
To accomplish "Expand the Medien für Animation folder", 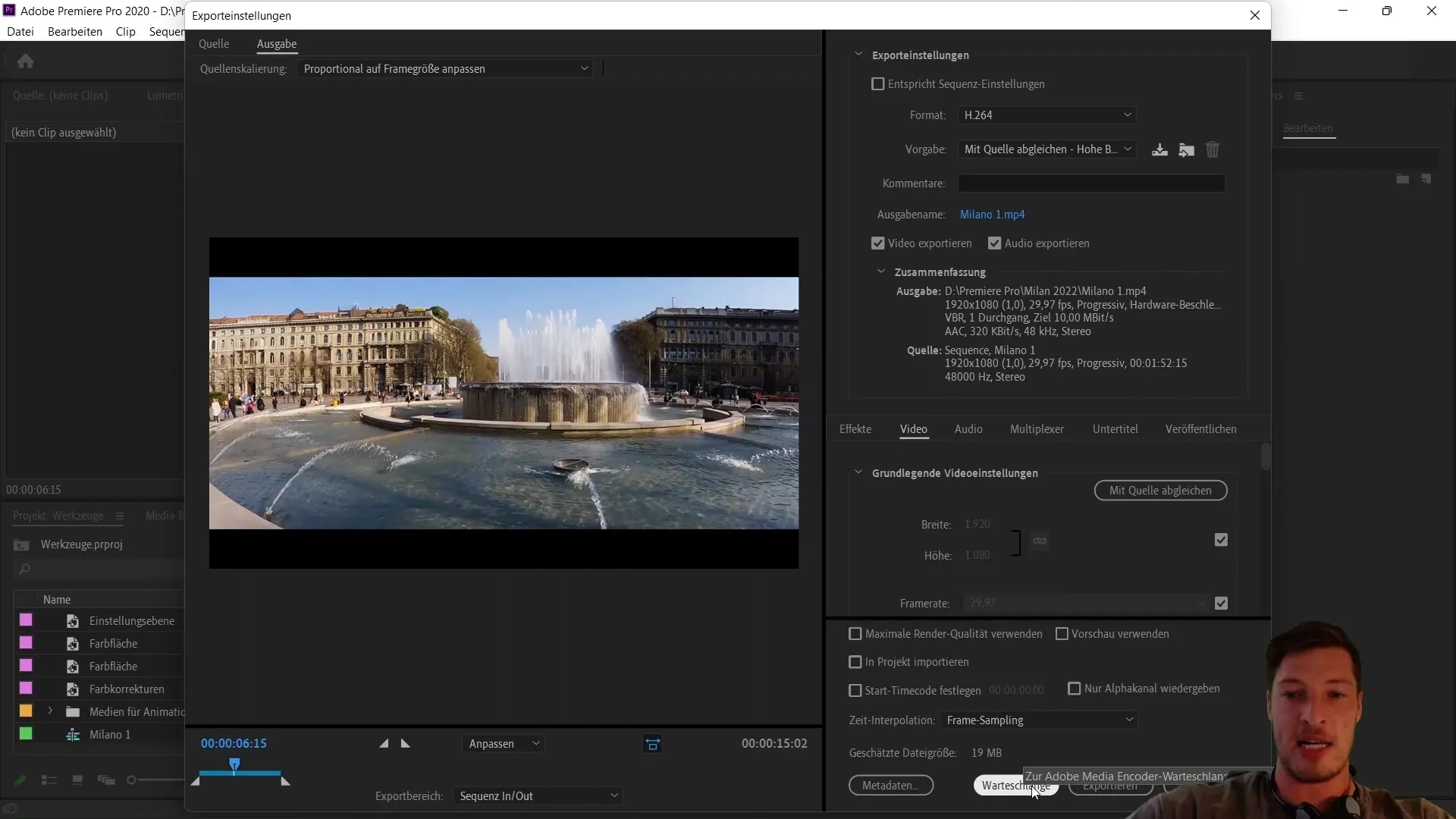I will [50, 711].
